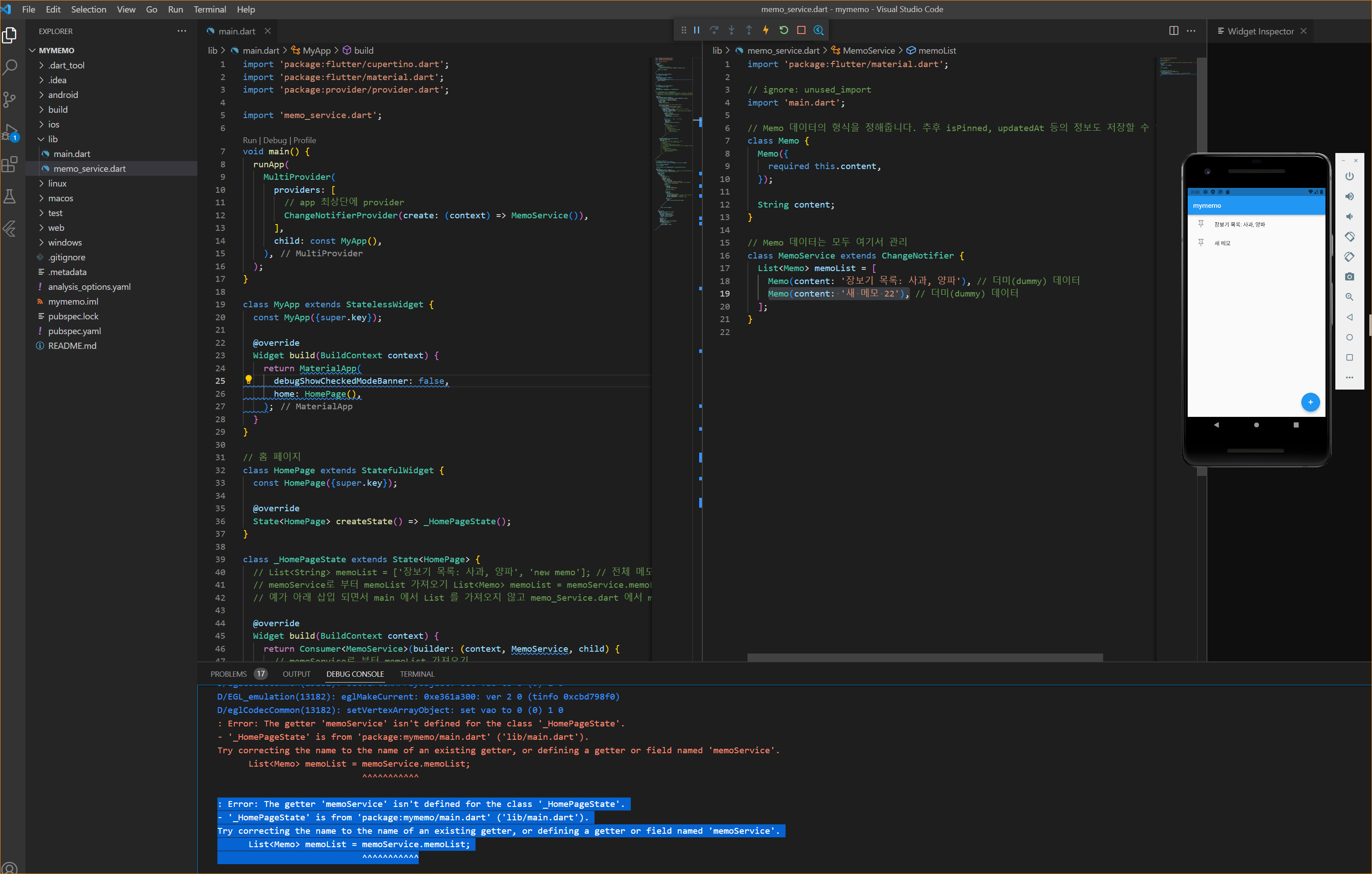This screenshot has width=1372, height=874.
Task: Tap the blue plus floating button in app
Action: coord(1310,402)
